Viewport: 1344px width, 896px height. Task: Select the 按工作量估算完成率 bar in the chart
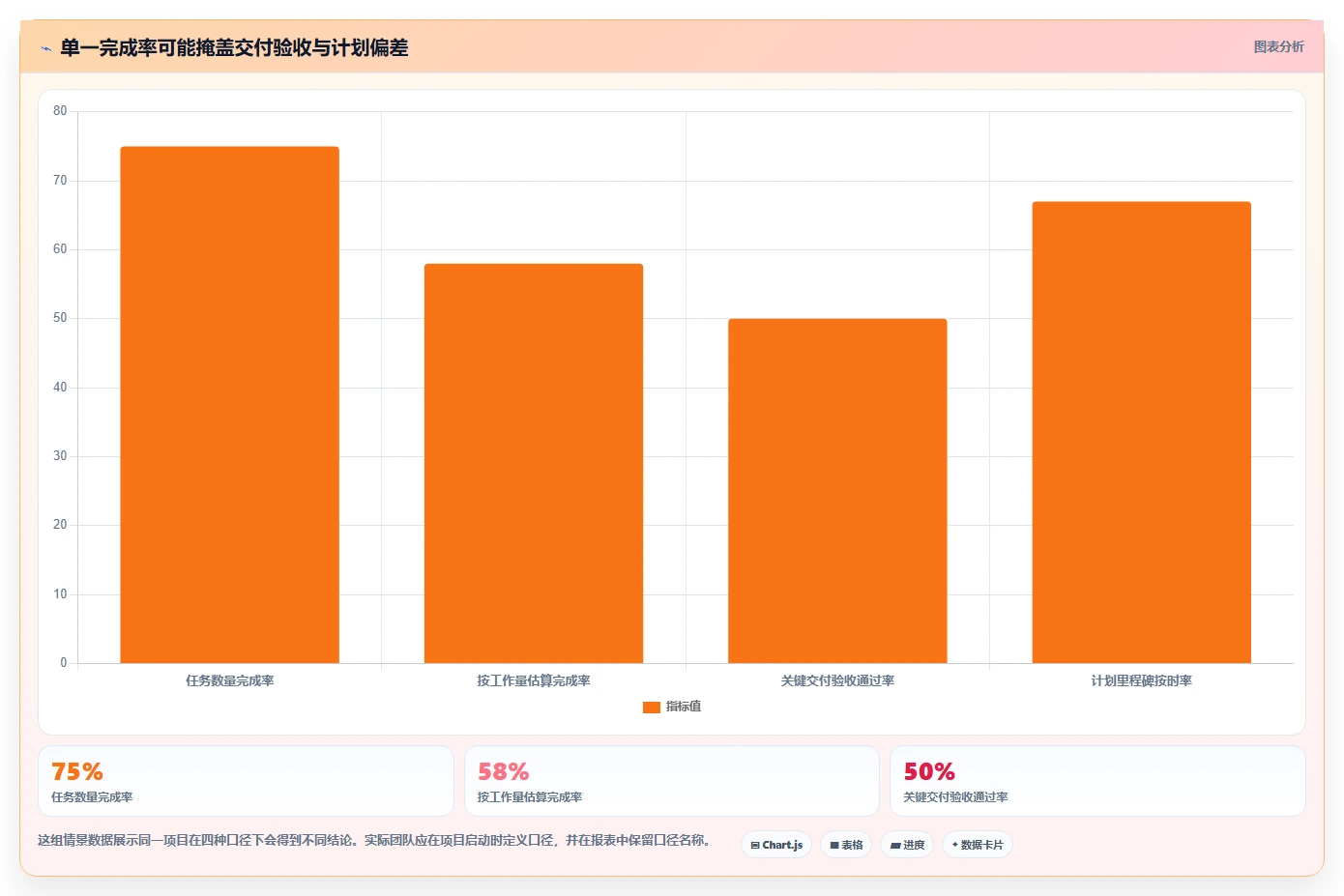534,463
